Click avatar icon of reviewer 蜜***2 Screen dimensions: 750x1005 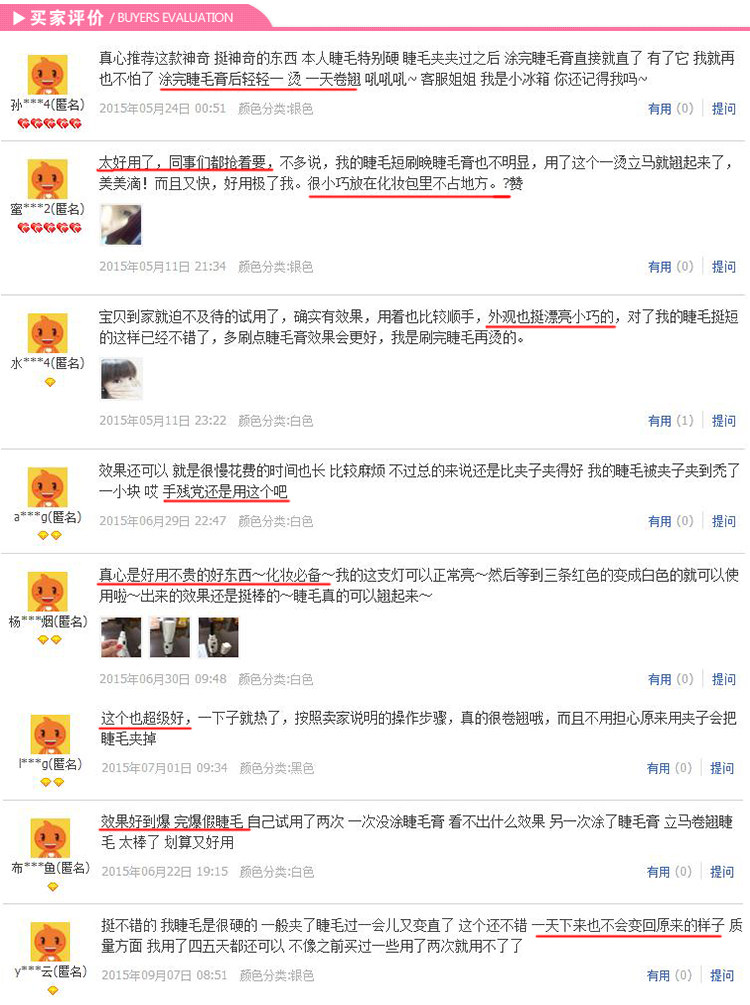pyautogui.click(x=47, y=179)
